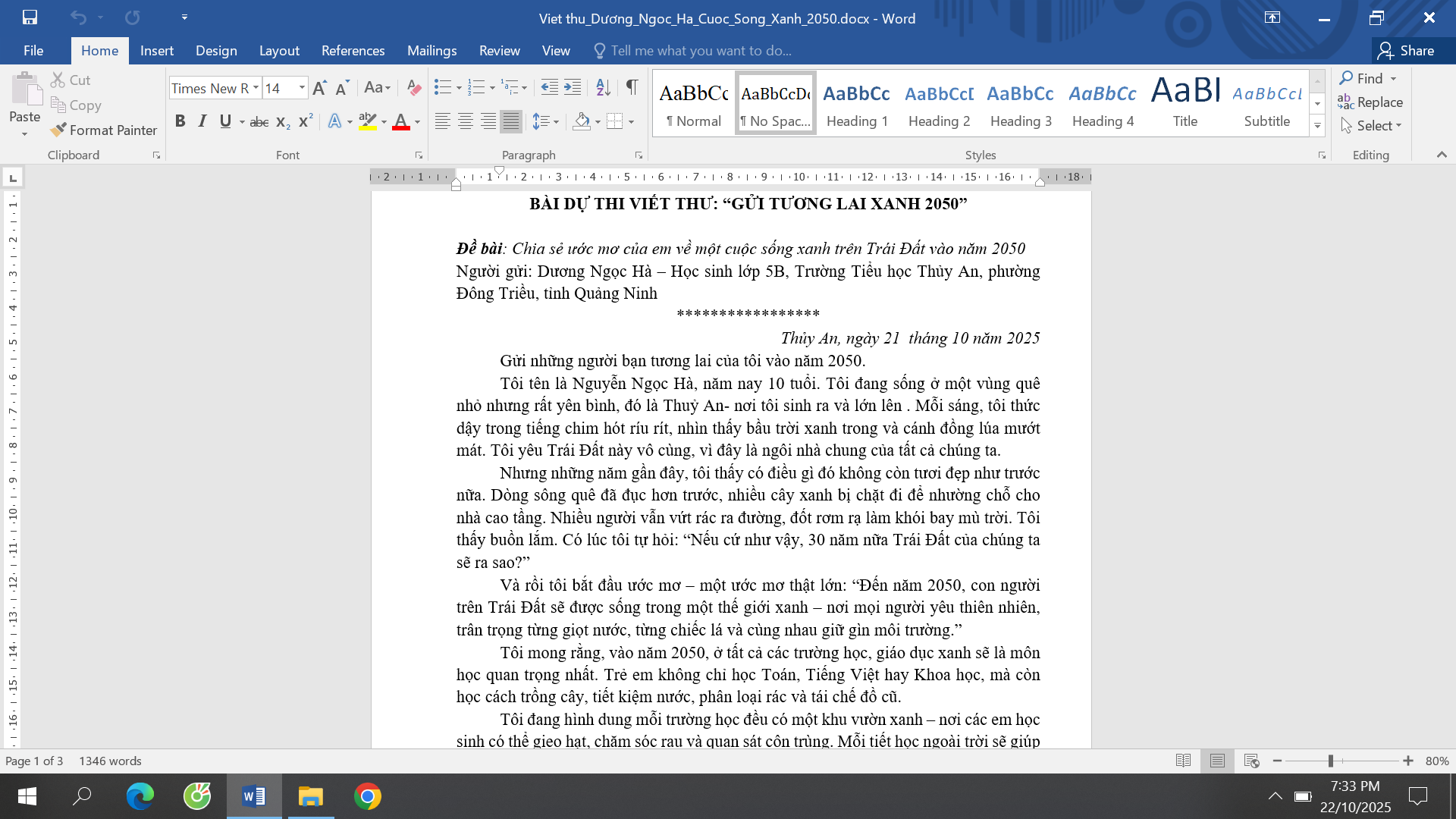Increase indent of paragraph
1456x819 pixels.
click(x=573, y=88)
